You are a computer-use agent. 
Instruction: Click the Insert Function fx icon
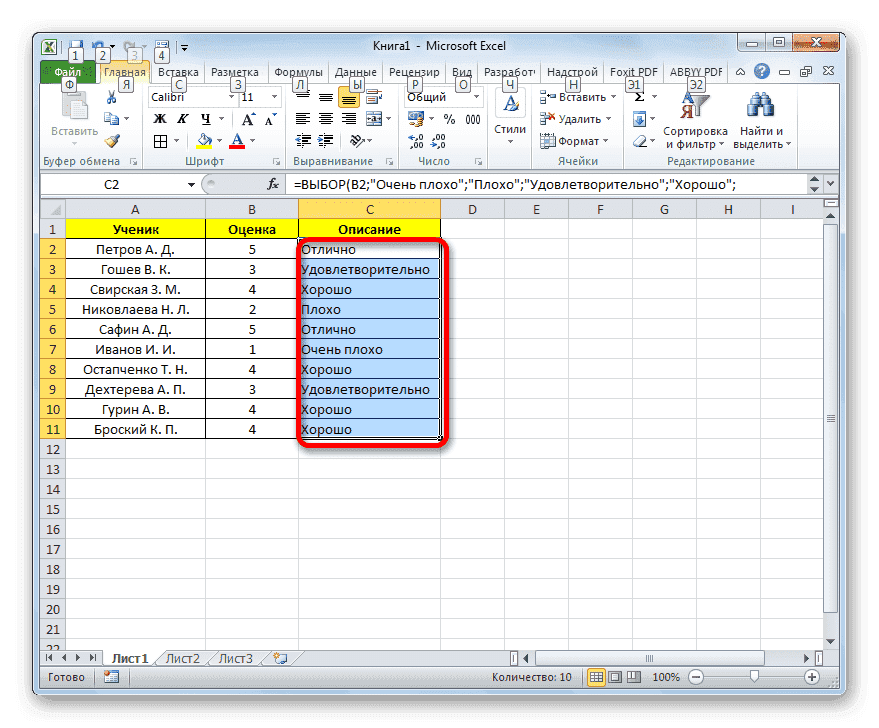tap(275, 183)
